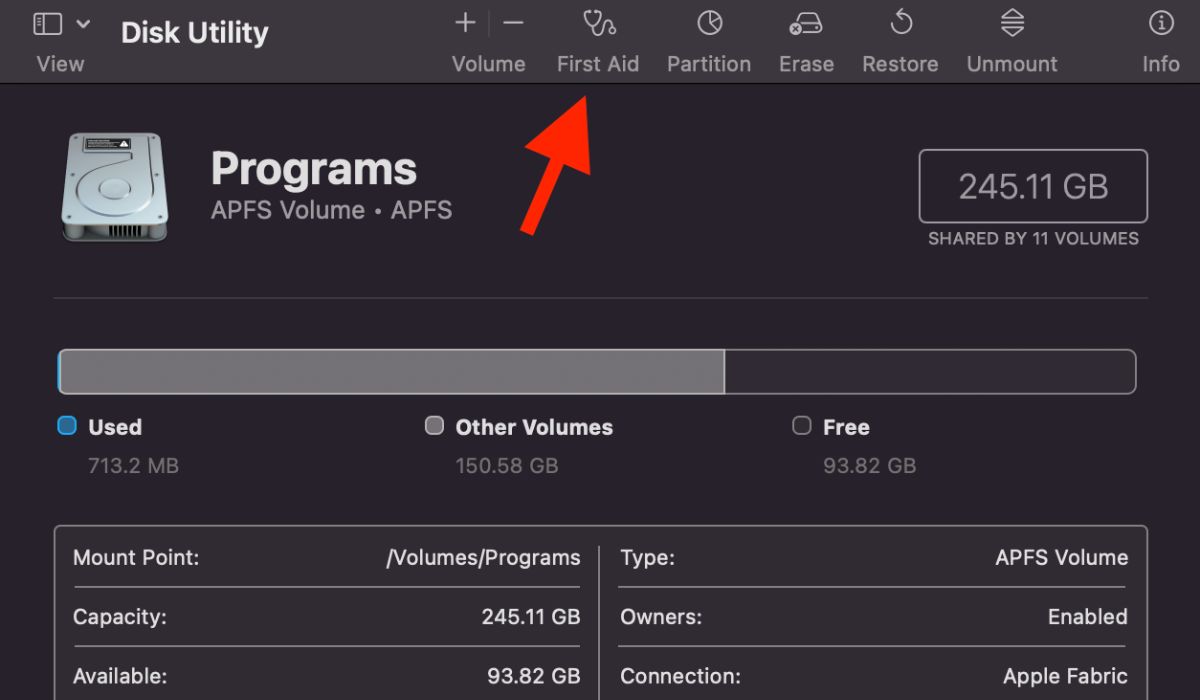Select the 150.58 GB other volumes value
Image resolution: width=1200 pixels, height=700 pixels.
click(506, 466)
